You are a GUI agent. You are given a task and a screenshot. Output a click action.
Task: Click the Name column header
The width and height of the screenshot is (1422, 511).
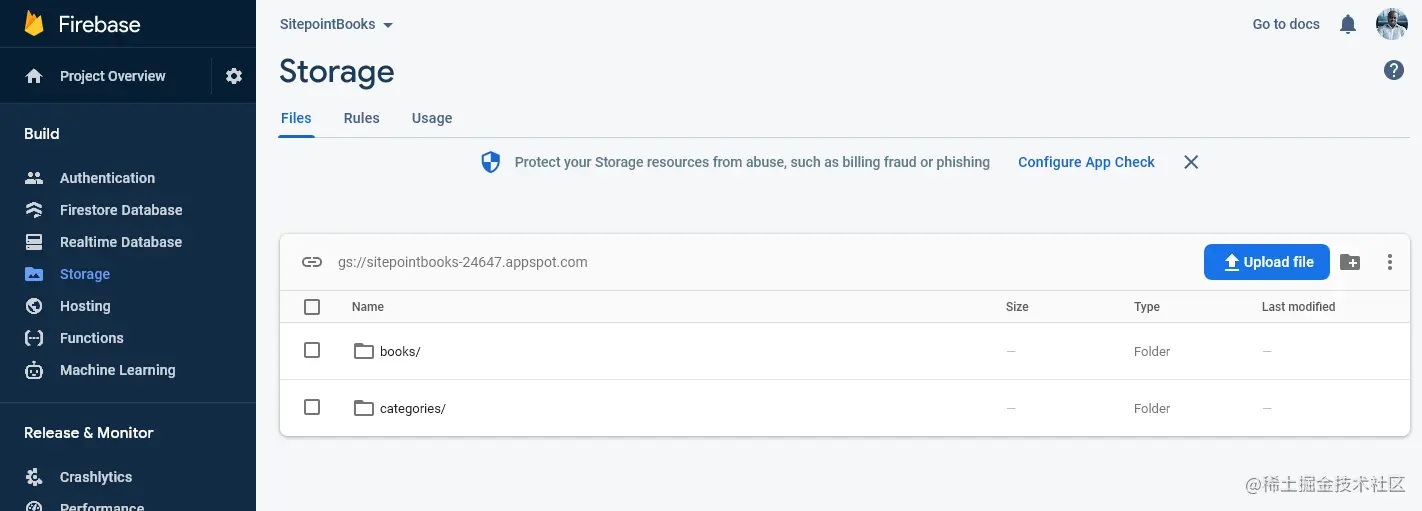click(x=368, y=307)
